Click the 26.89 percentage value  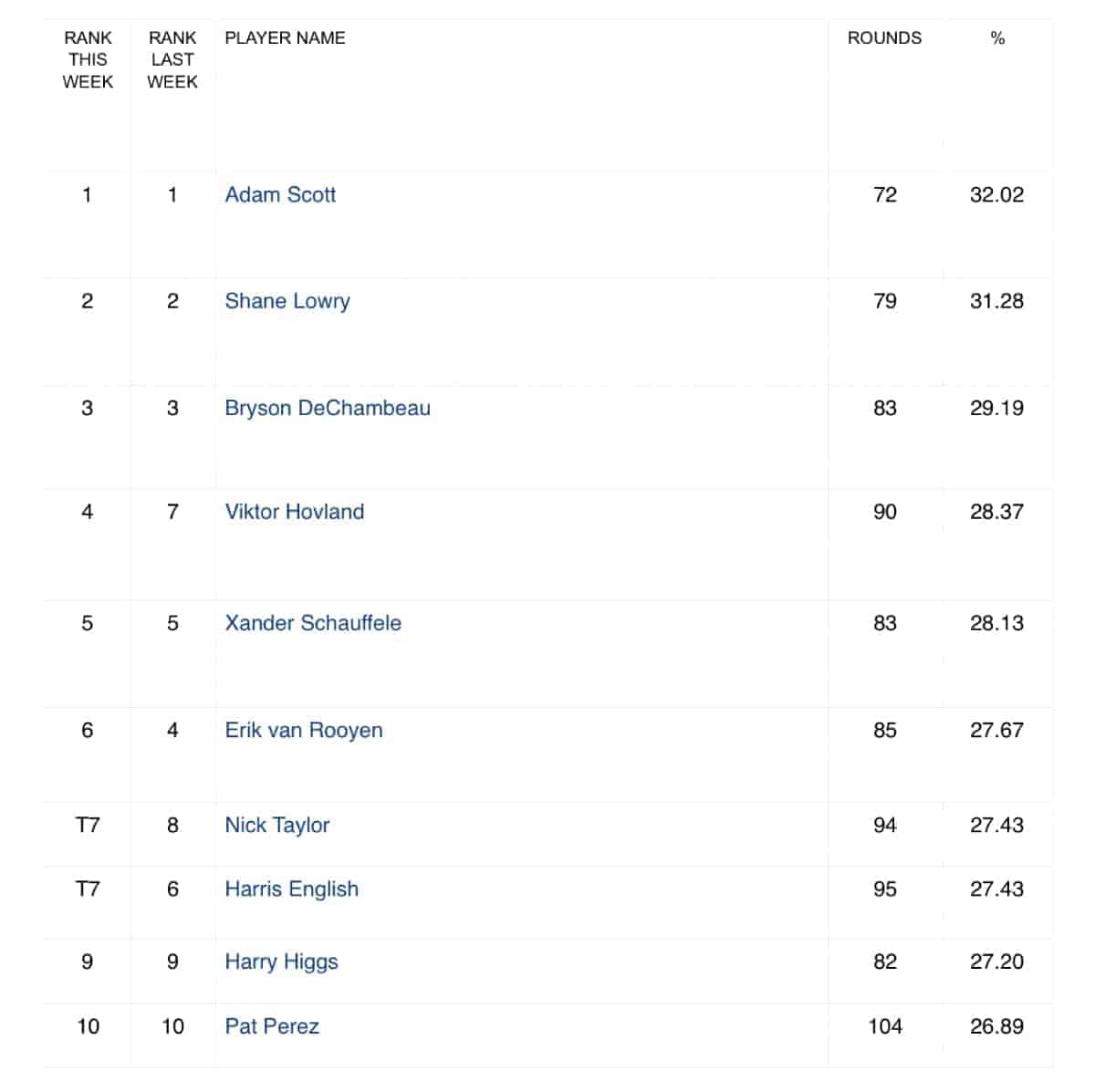click(996, 1026)
